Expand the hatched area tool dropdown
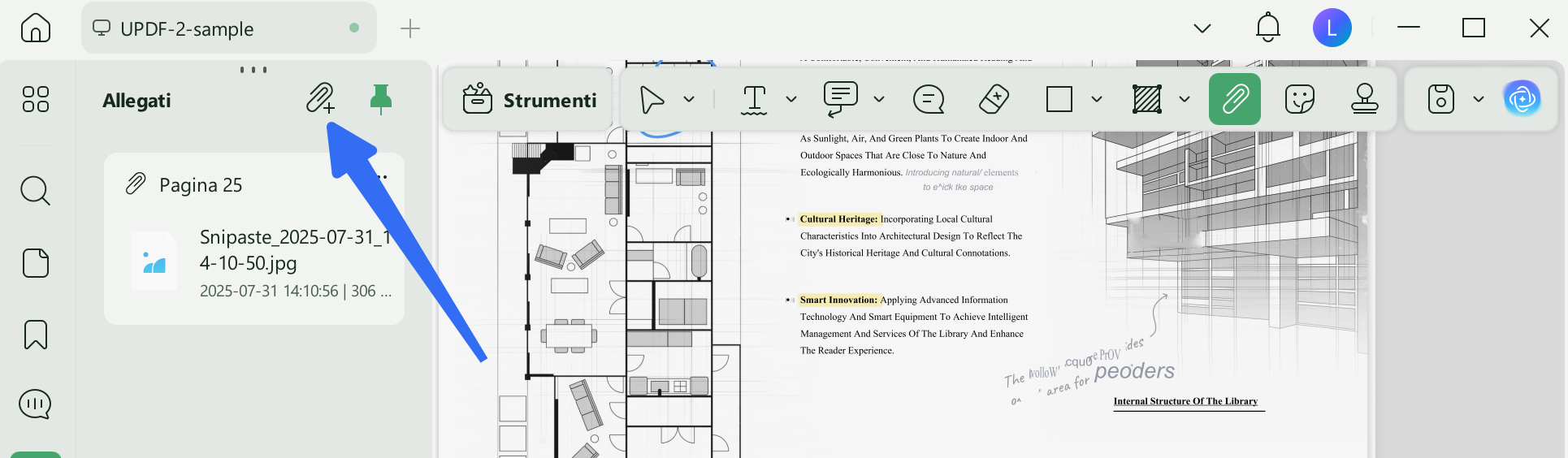The height and width of the screenshot is (458, 1568). point(1185,100)
